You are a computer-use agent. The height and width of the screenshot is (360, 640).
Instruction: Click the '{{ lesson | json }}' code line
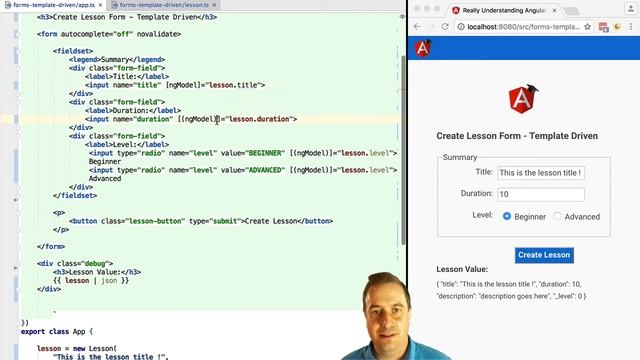pos(91,281)
